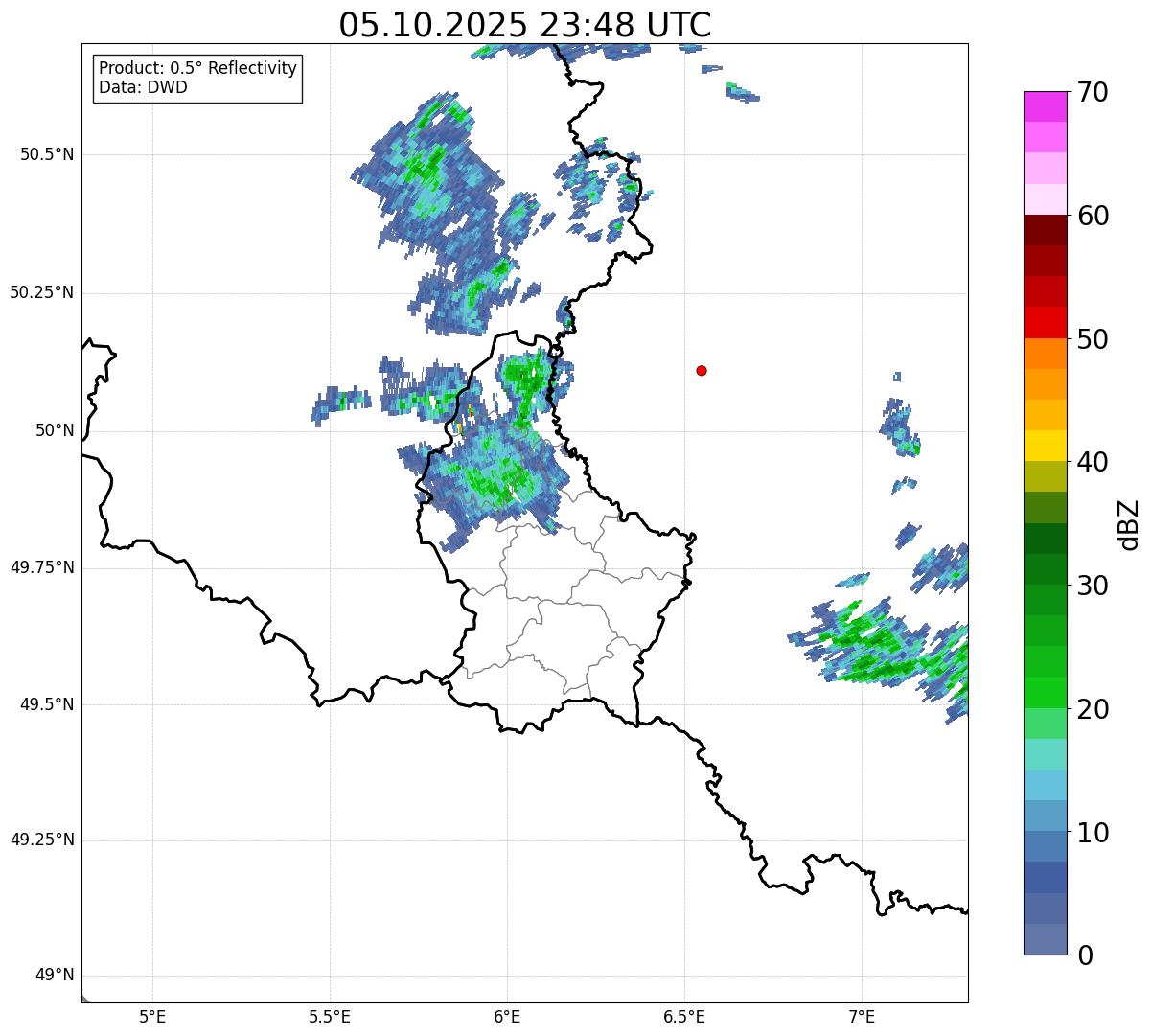Click the colorbar tick label "70"
This screenshot has height=1036, width=1152.
click(1093, 92)
